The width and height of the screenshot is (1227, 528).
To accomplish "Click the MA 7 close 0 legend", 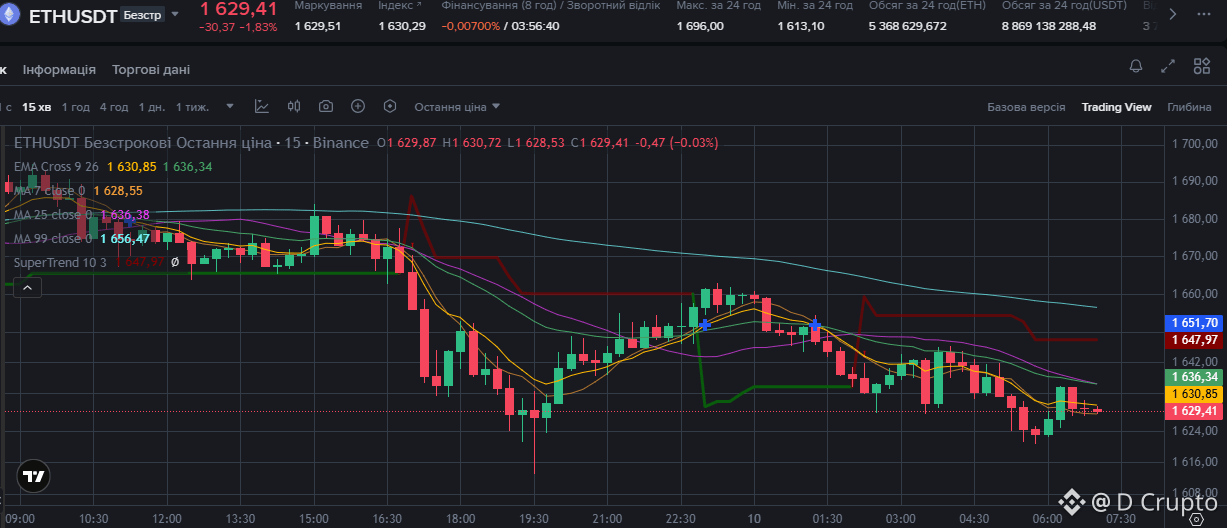I will [50, 190].
